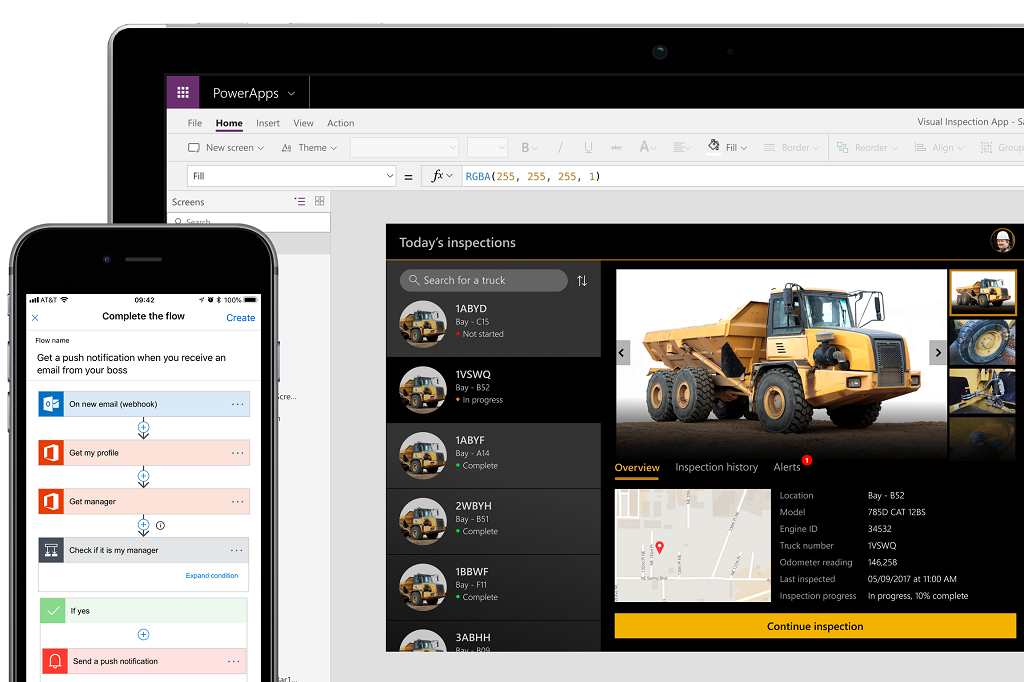Open the Inspection history tab
1024x682 pixels.
tap(716, 467)
